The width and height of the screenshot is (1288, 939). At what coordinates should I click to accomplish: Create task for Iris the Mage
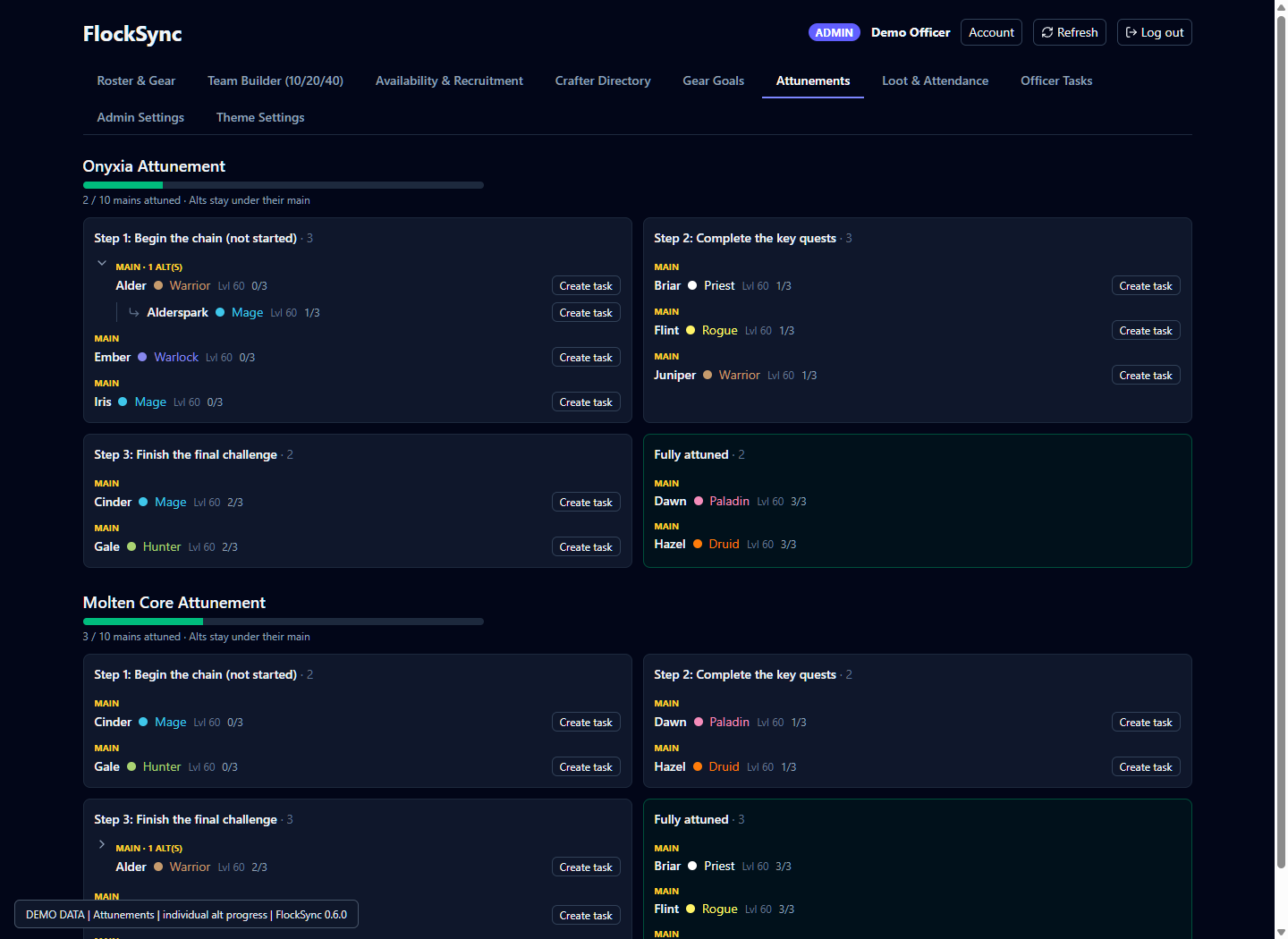[x=586, y=402]
